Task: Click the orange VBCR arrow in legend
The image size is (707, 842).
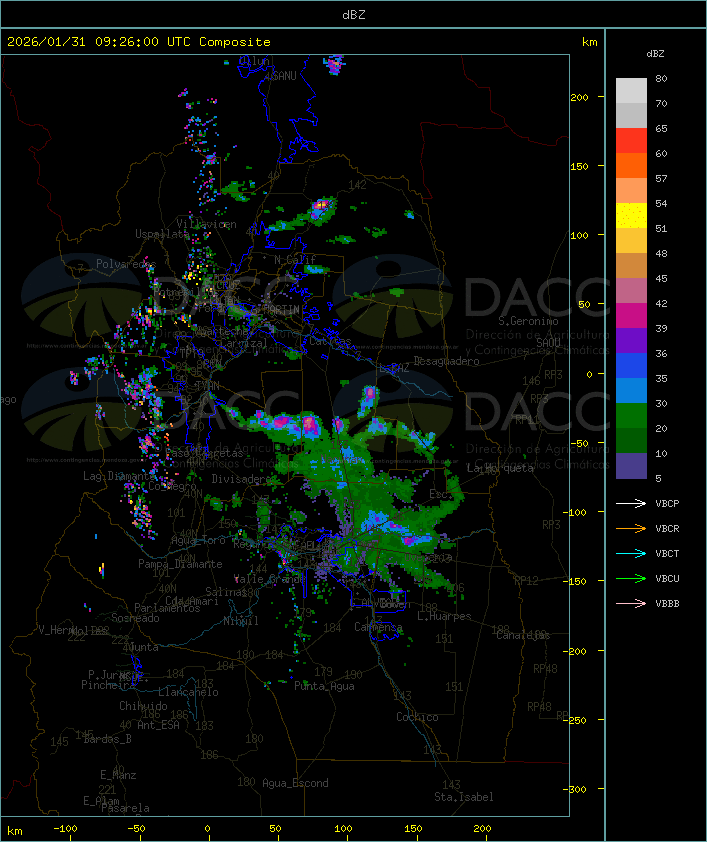Action: pos(631,528)
